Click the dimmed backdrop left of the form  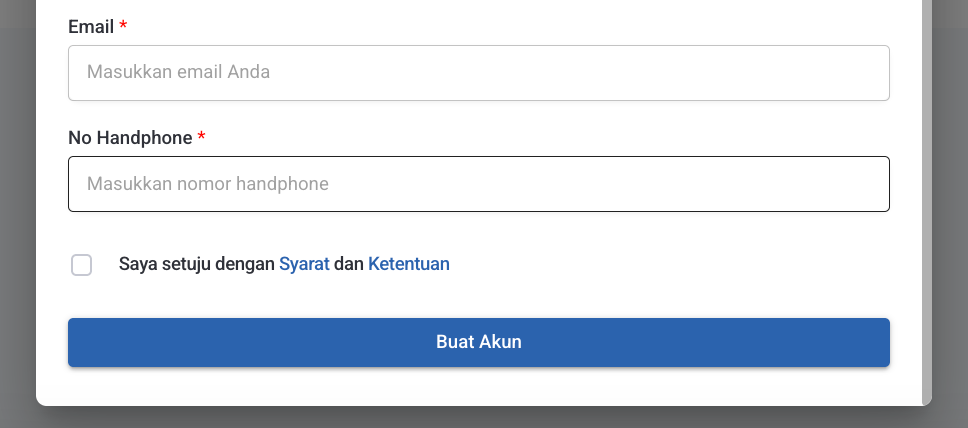click(x=17, y=200)
